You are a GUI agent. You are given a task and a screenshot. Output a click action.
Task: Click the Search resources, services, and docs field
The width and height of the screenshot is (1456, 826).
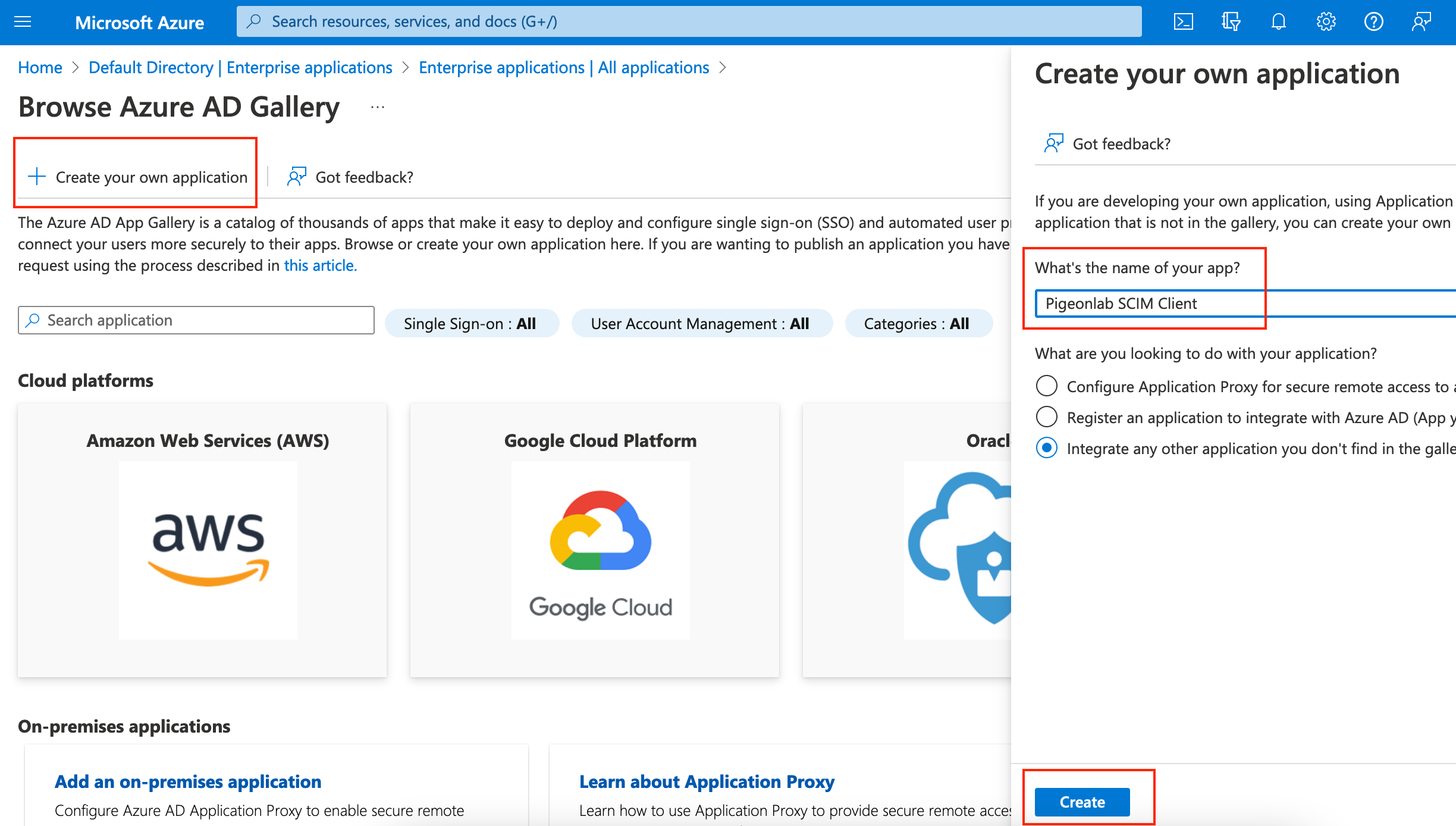689,21
